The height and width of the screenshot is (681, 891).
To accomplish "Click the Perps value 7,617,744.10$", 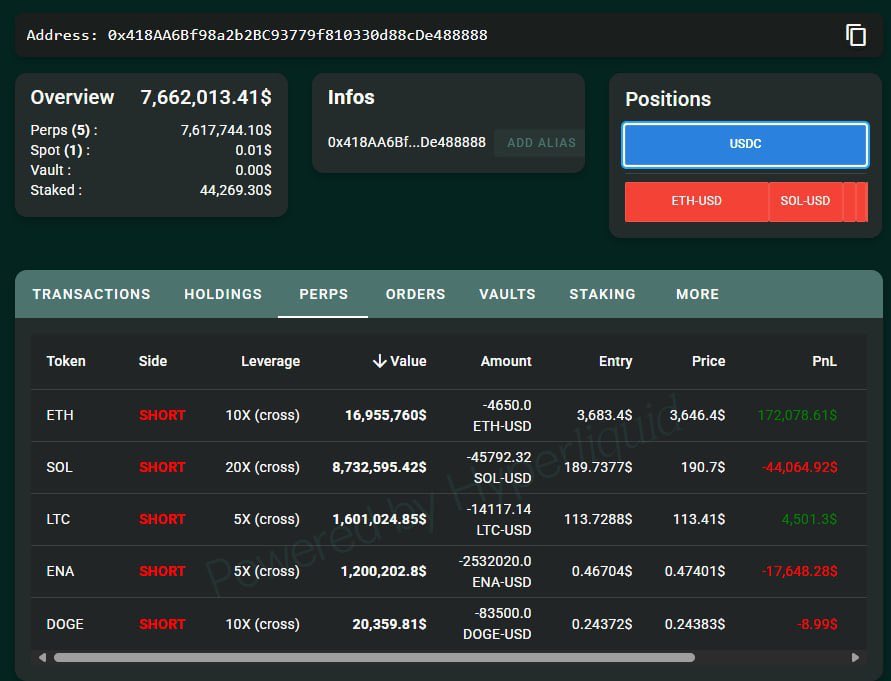I will (226, 130).
